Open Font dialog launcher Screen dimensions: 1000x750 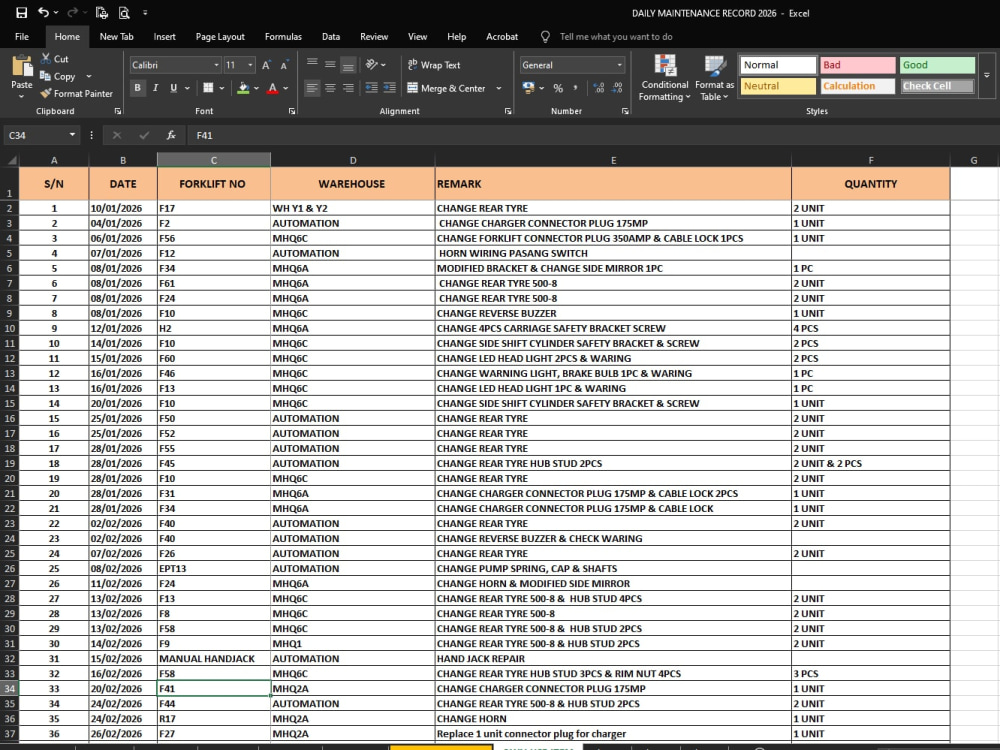tap(292, 111)
